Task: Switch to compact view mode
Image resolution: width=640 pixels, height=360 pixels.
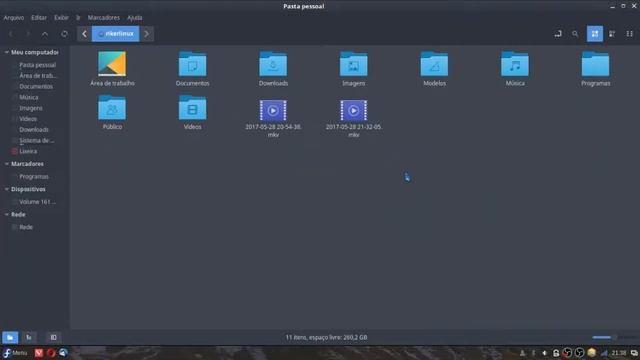Action: tap(629, 34)
